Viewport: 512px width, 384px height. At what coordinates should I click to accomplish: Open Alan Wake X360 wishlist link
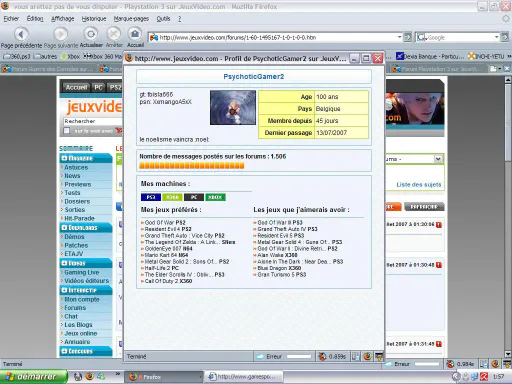pos(277,255)
